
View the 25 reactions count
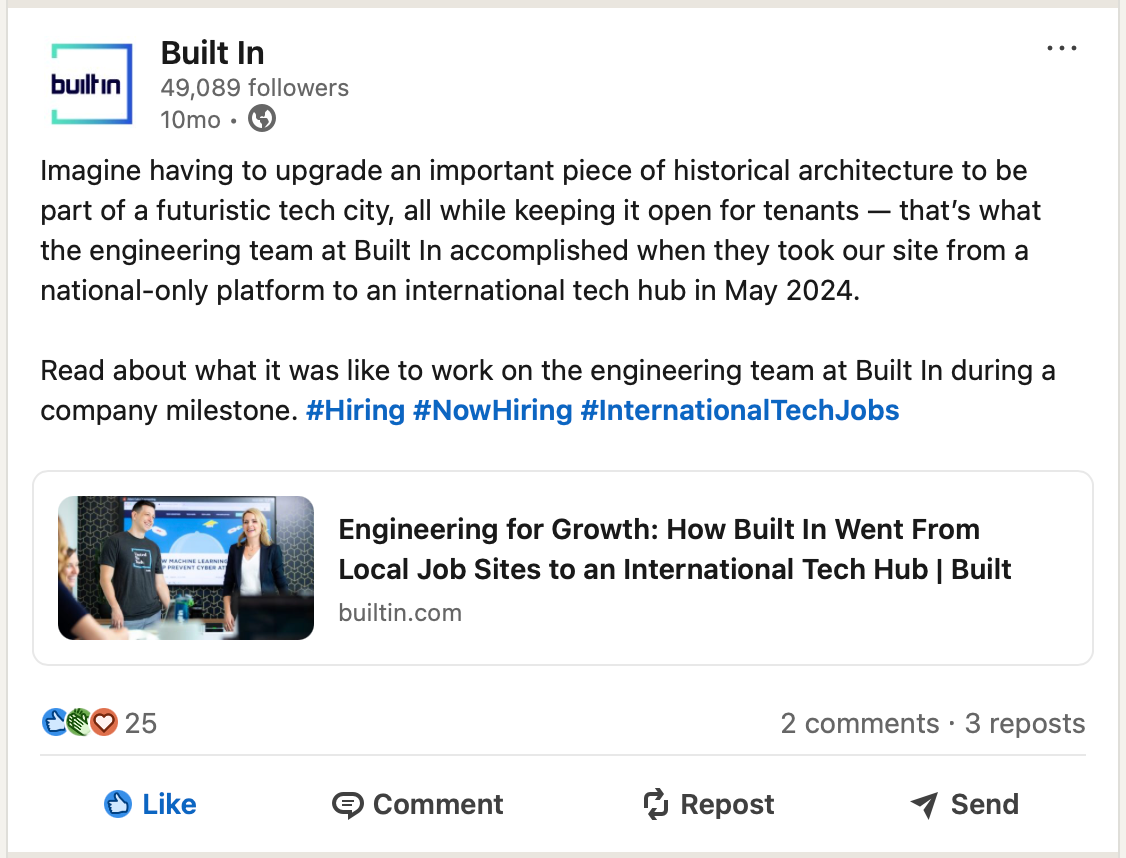coord(141,723)
